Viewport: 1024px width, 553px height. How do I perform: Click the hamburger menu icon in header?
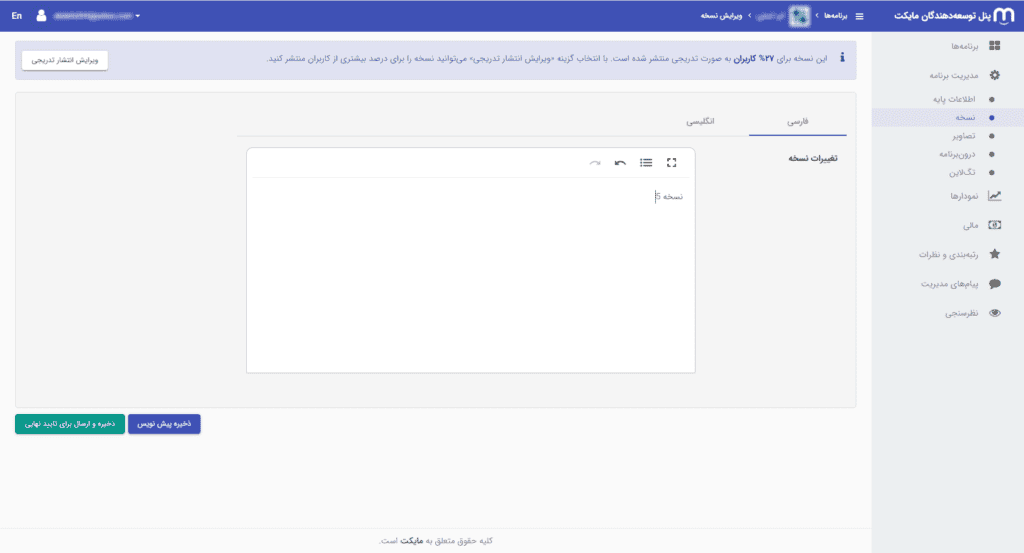859,16
